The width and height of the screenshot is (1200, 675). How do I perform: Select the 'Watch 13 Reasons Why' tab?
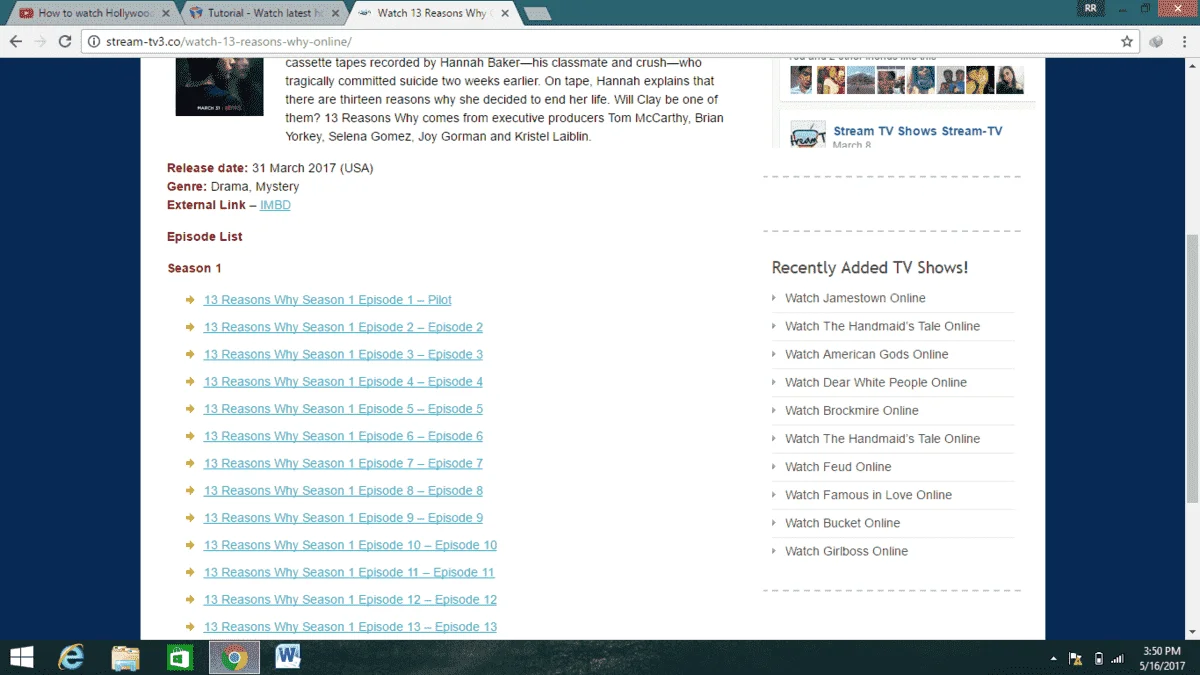tap(432, 14)
